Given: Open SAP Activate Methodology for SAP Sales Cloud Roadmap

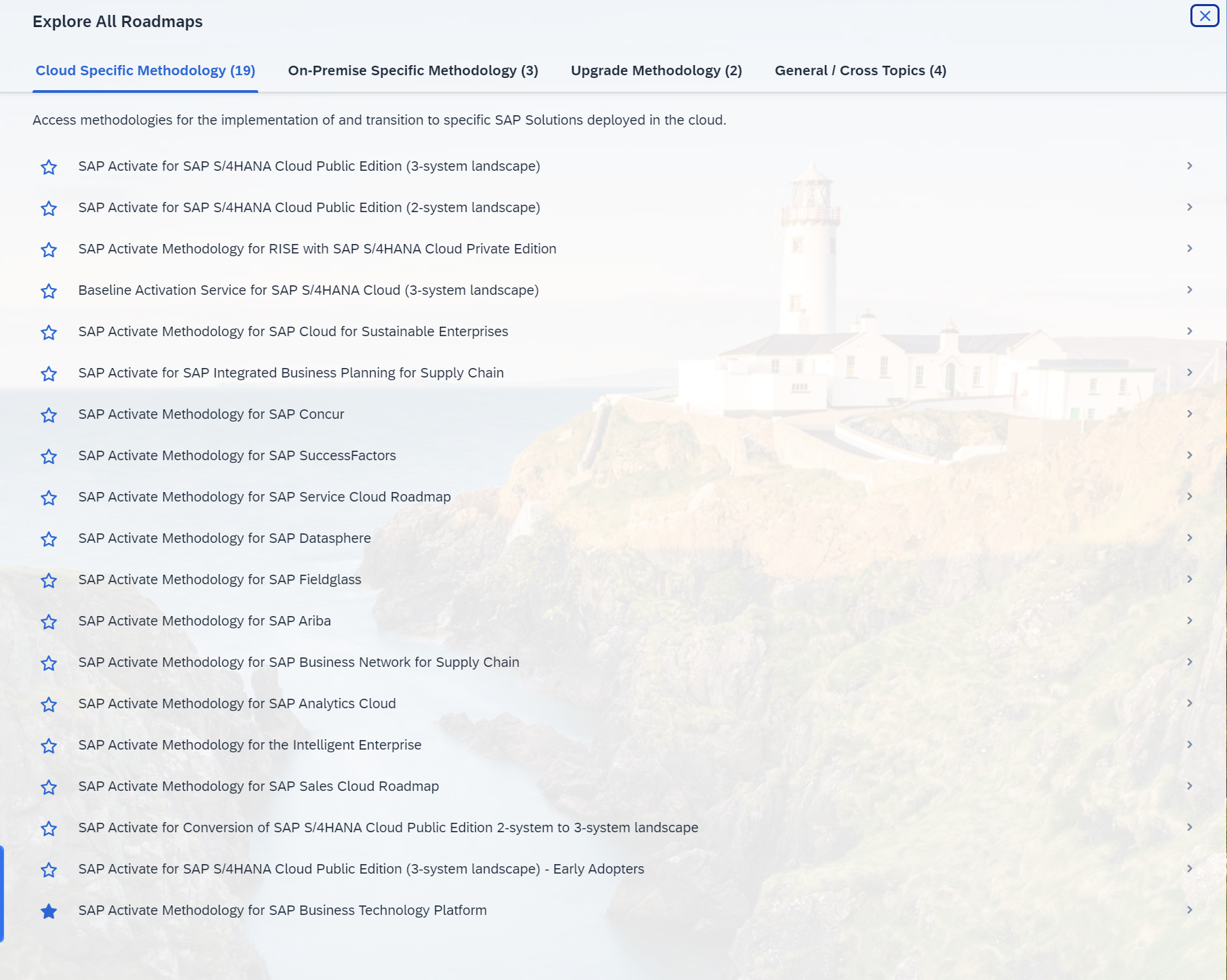Looking at the screenshot, I should pyautogui.click(x=259, y=786).
